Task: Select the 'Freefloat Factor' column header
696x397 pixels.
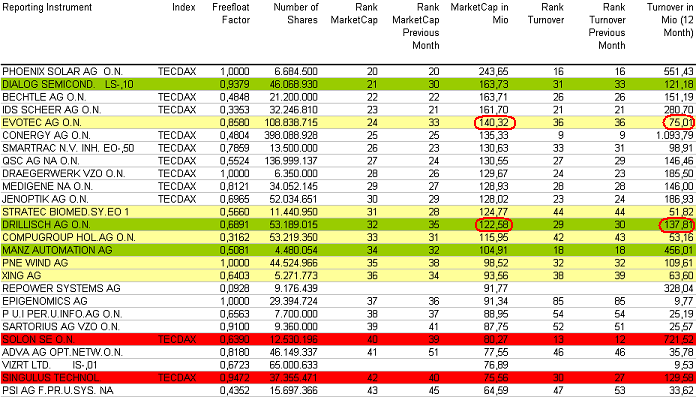Action: click(231, 14)
